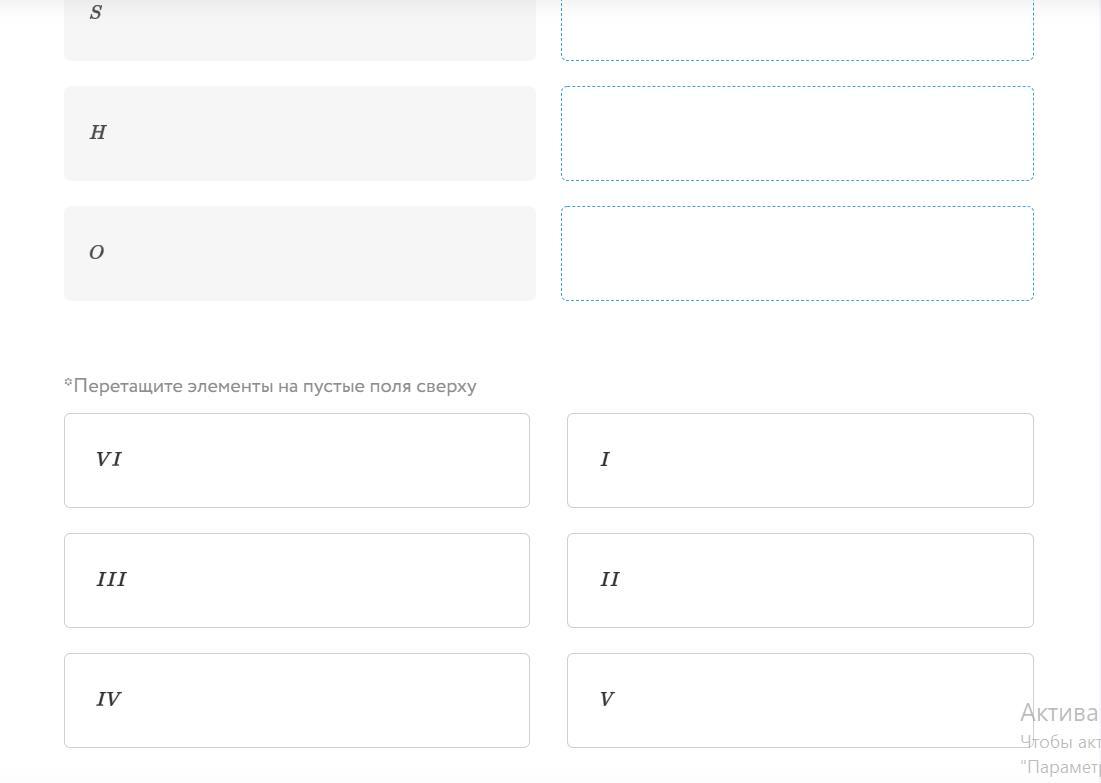Click the white left margin beside the H tile
Viewport: 1101px width, 783px height.
pyautogui.click(x=30, y=133)
